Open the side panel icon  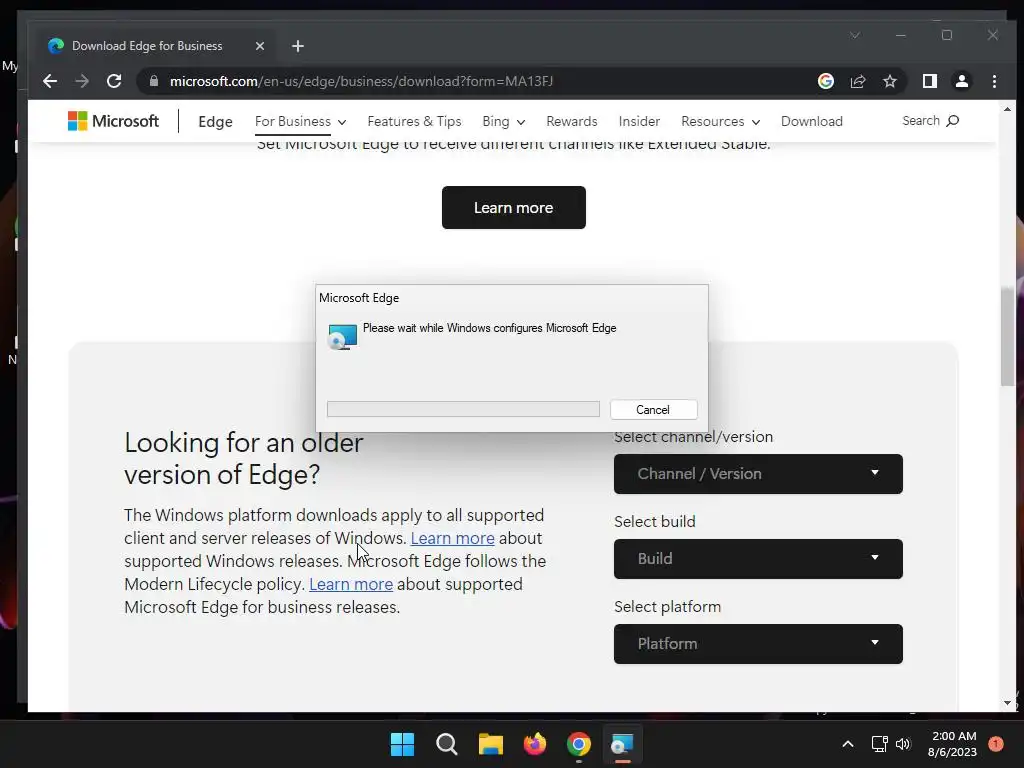pos(929,81)
